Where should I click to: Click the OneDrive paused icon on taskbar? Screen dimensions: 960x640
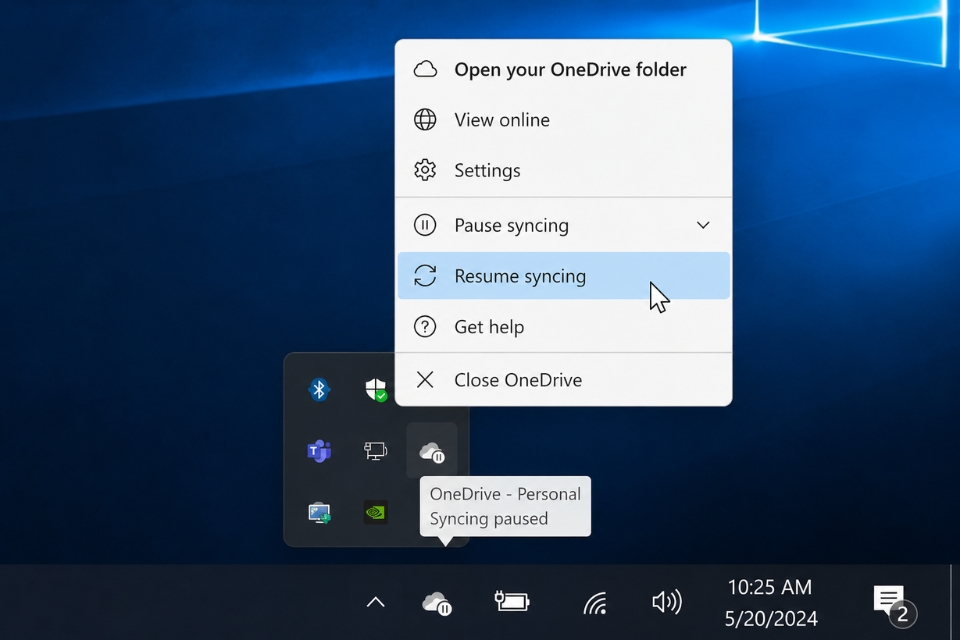coord(437,603)
